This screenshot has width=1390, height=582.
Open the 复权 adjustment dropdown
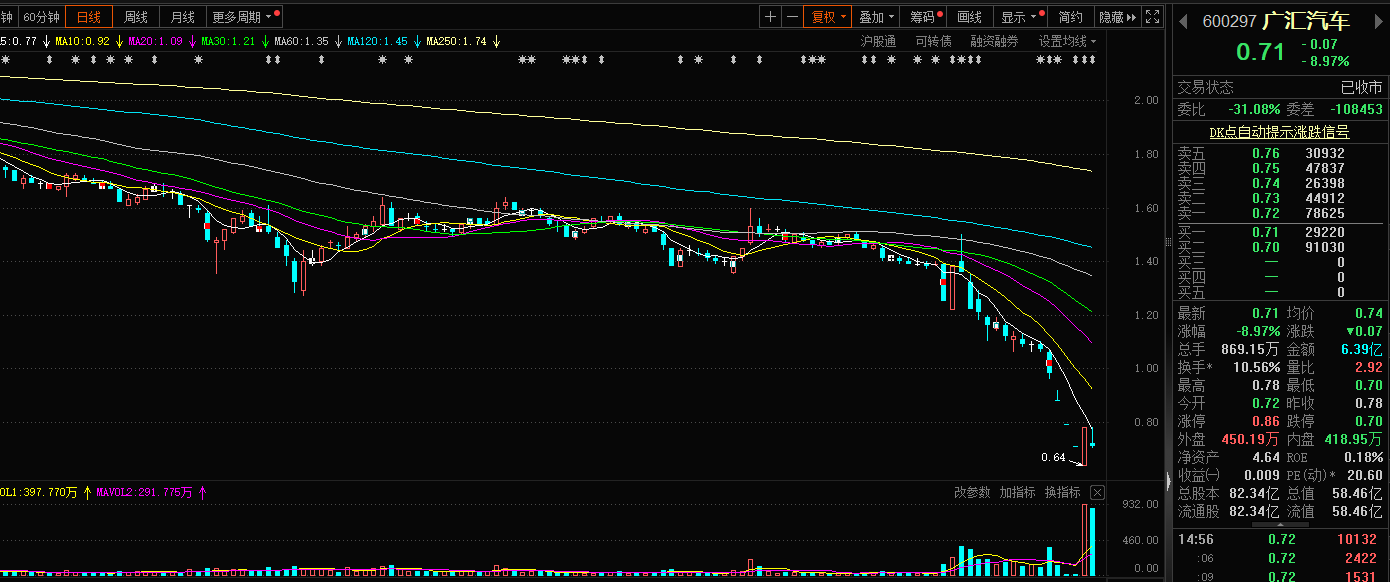coord(828,17)
